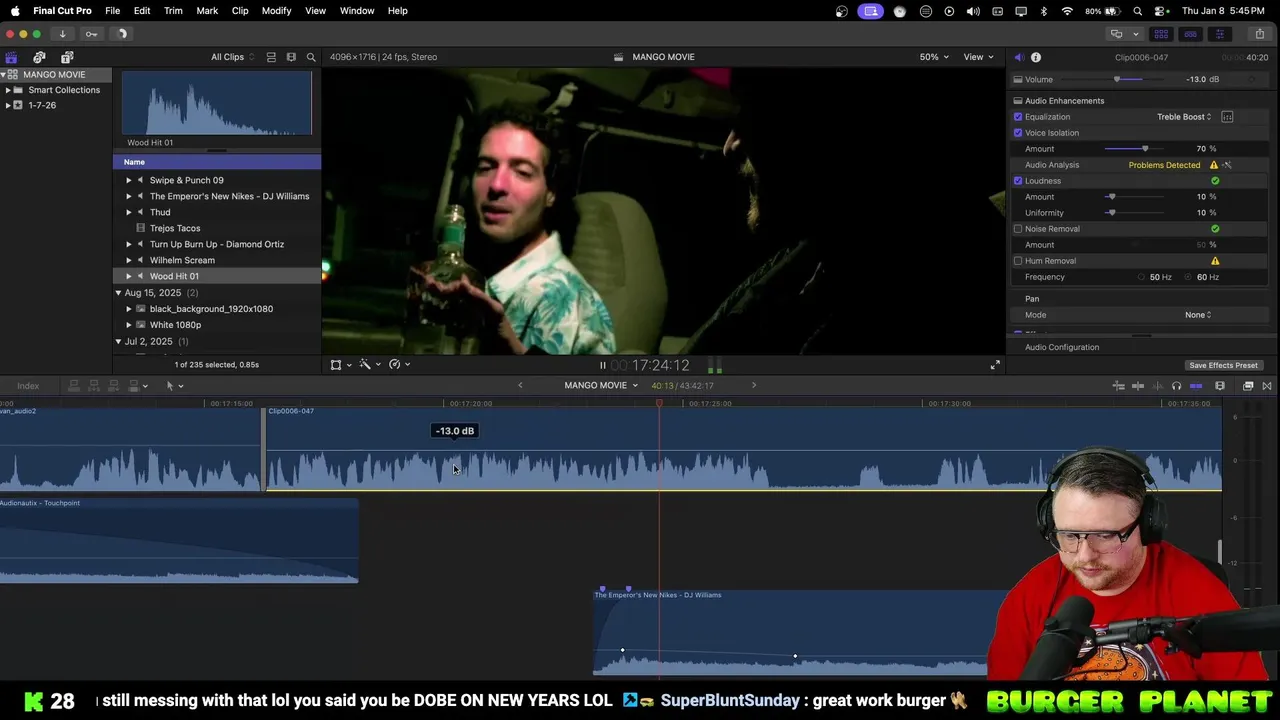The image size is (1280, 720).
Task: Expand the Smart Collections folder
Action: point(8,90)
